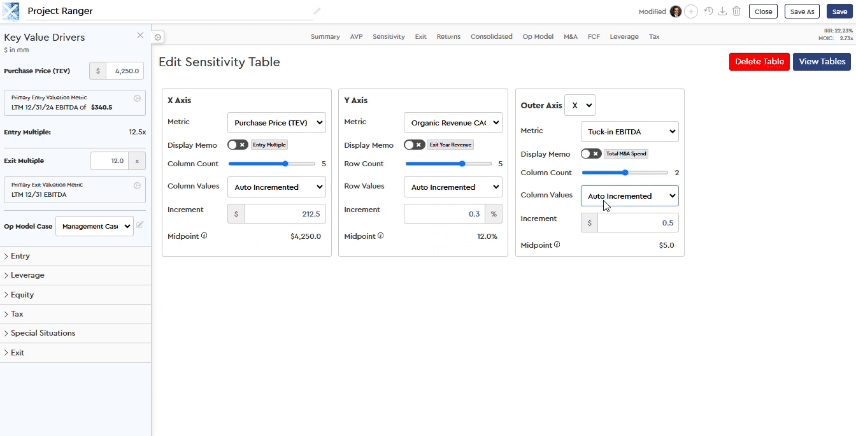Click the View Tables button

[821, 62]
